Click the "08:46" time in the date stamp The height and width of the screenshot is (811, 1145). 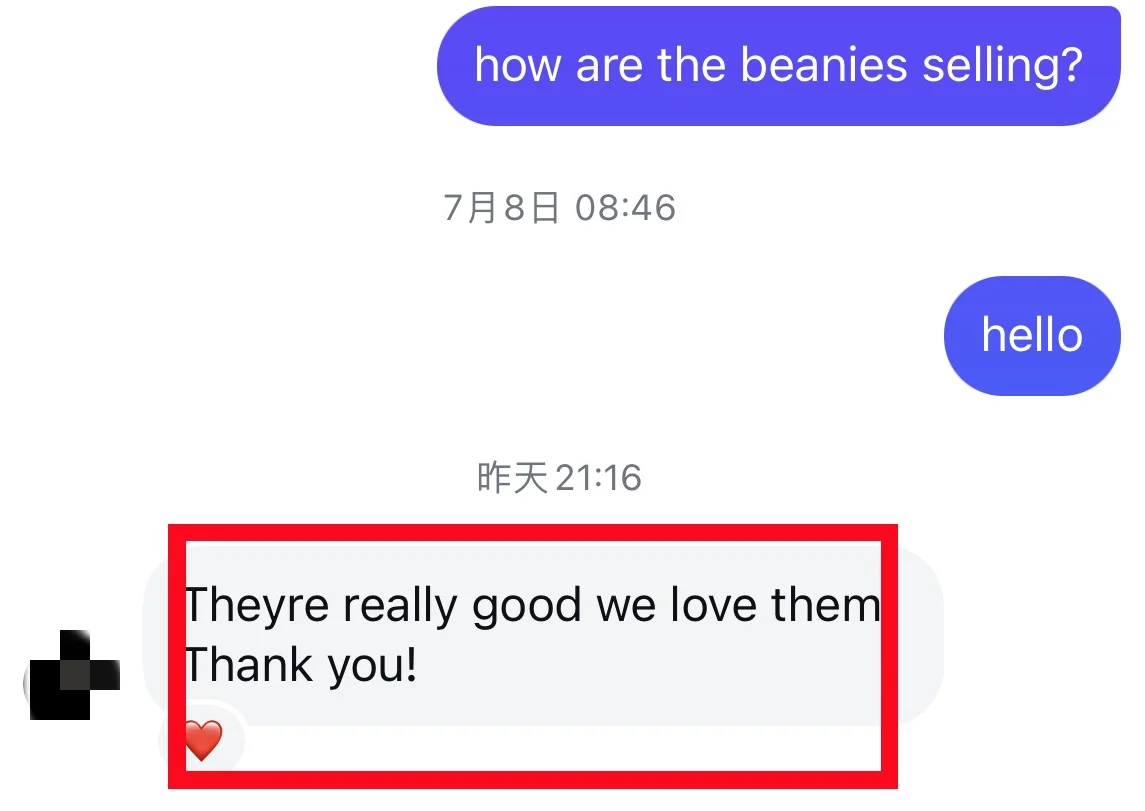point(625,208)
